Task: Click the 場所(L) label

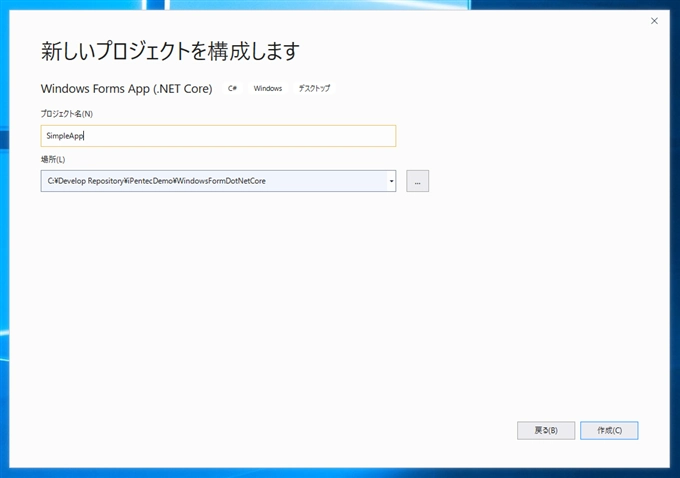Action: (52, 159)
